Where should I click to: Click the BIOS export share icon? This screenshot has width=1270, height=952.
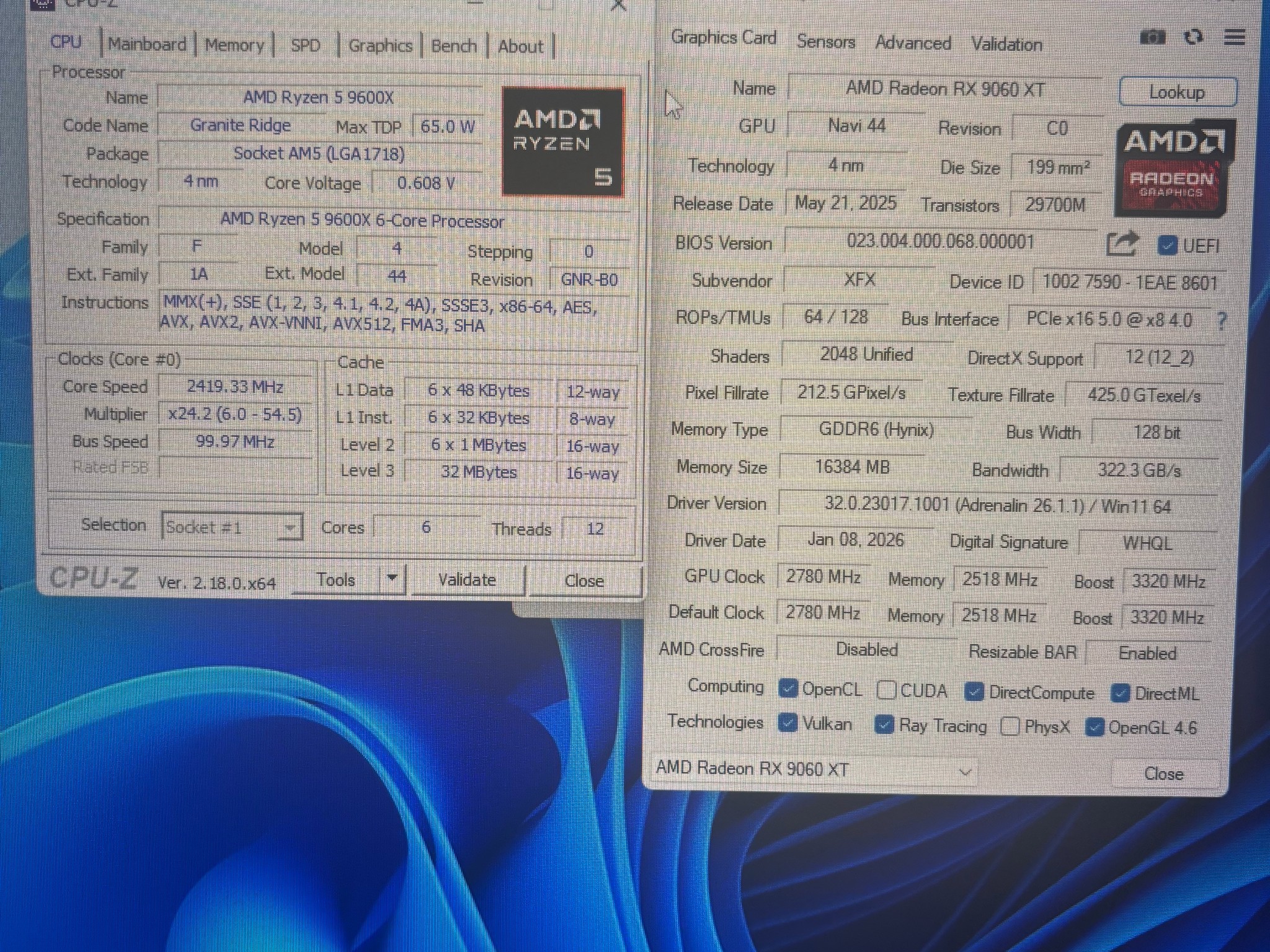click(x=1122, y=244)
